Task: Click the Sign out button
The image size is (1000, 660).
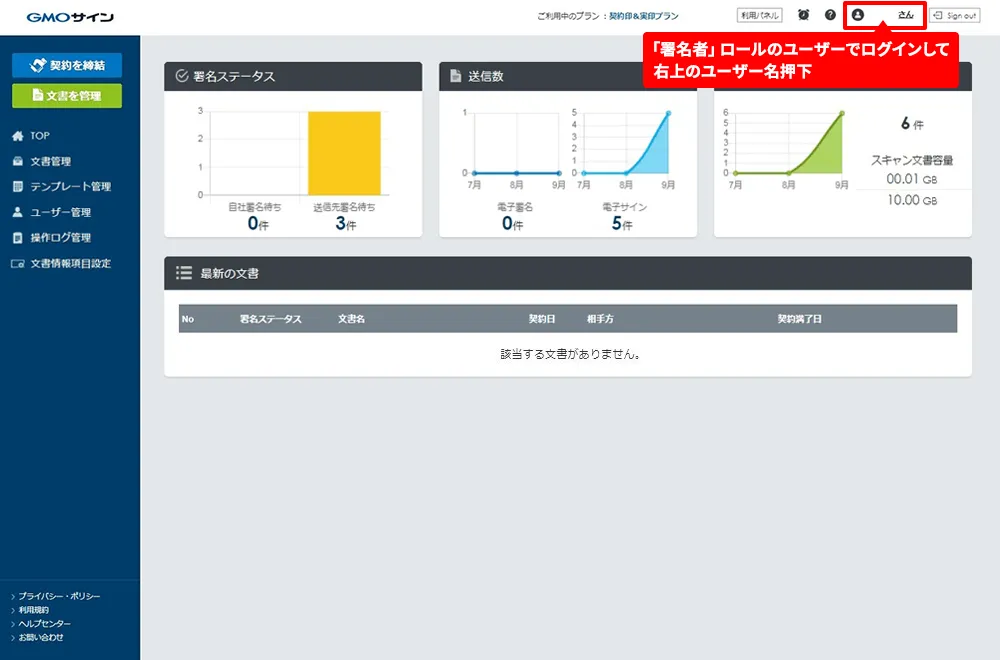Action: click(954, 16)
